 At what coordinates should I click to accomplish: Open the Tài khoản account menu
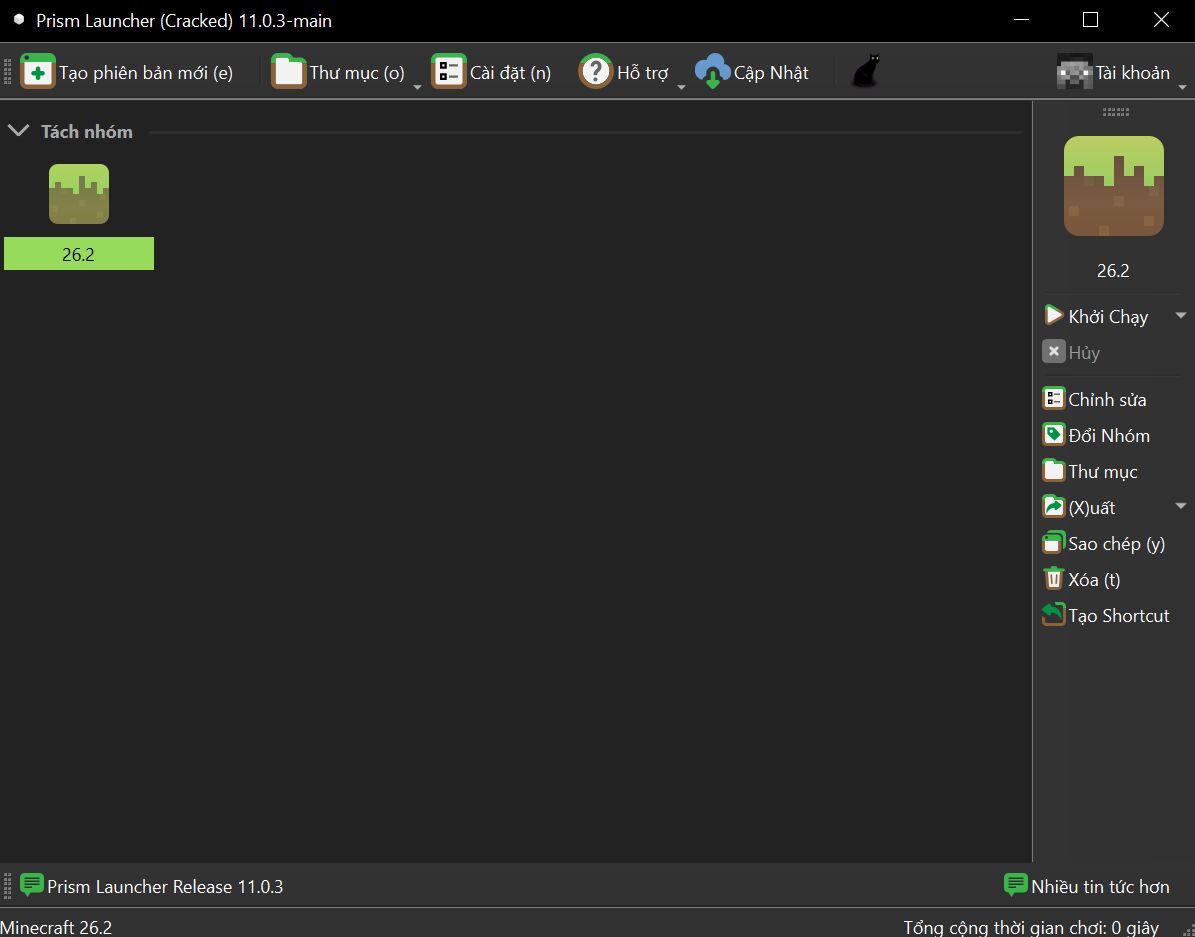tap(1120, 72)
